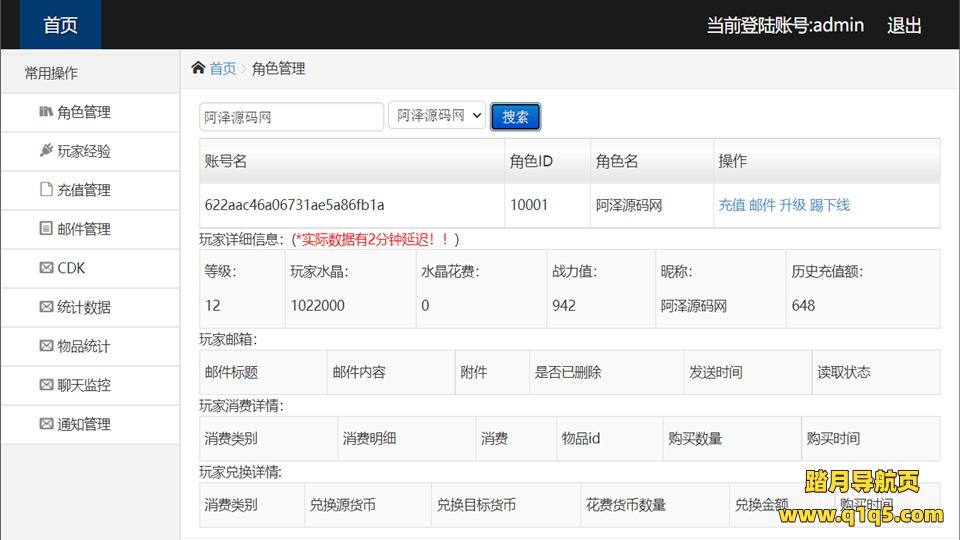Click the 充值管理 file icon
Screen dimensions: 960x540
[46, 190]
